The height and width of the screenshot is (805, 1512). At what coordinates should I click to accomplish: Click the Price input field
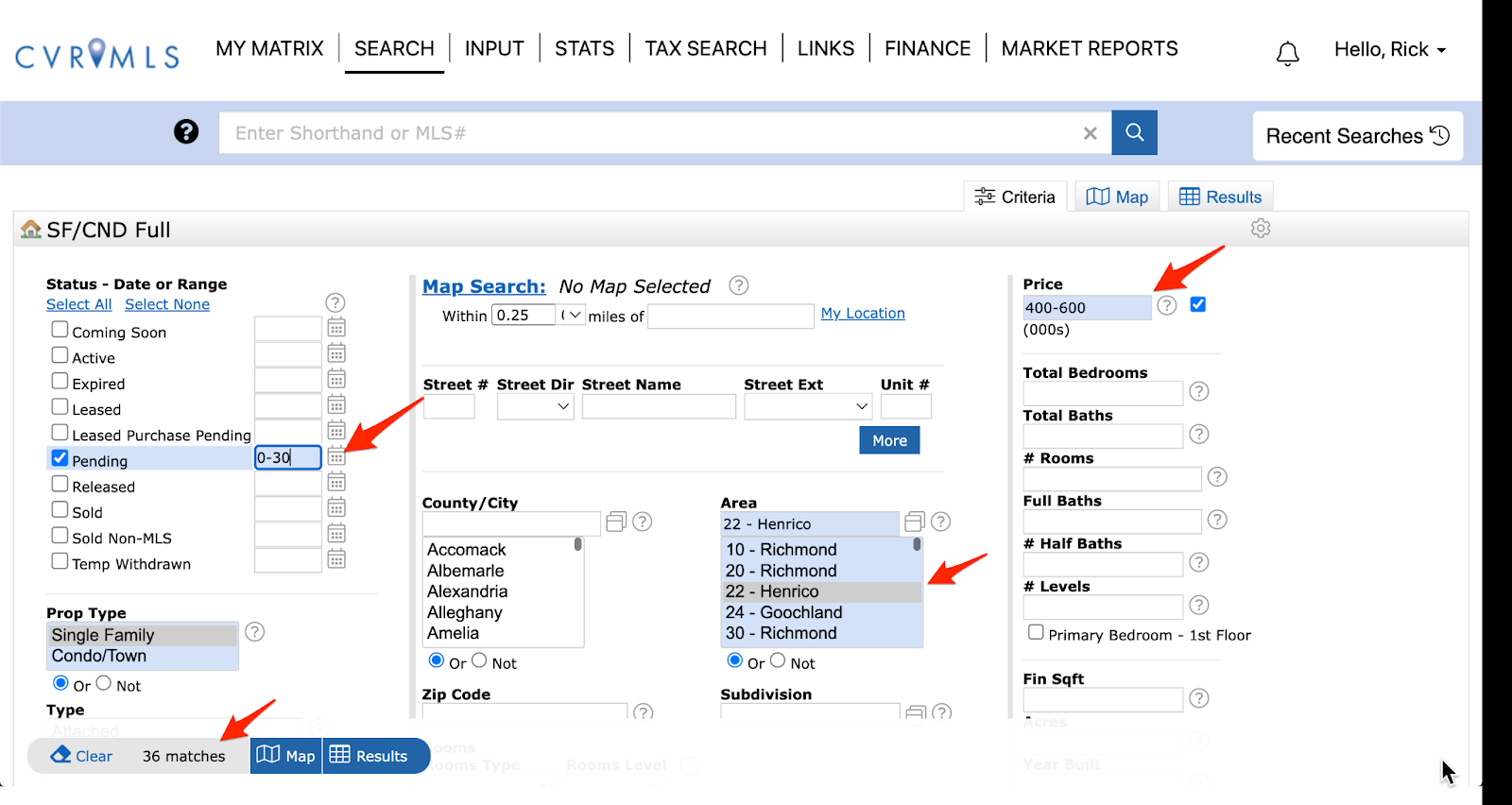pos(1087,307)
